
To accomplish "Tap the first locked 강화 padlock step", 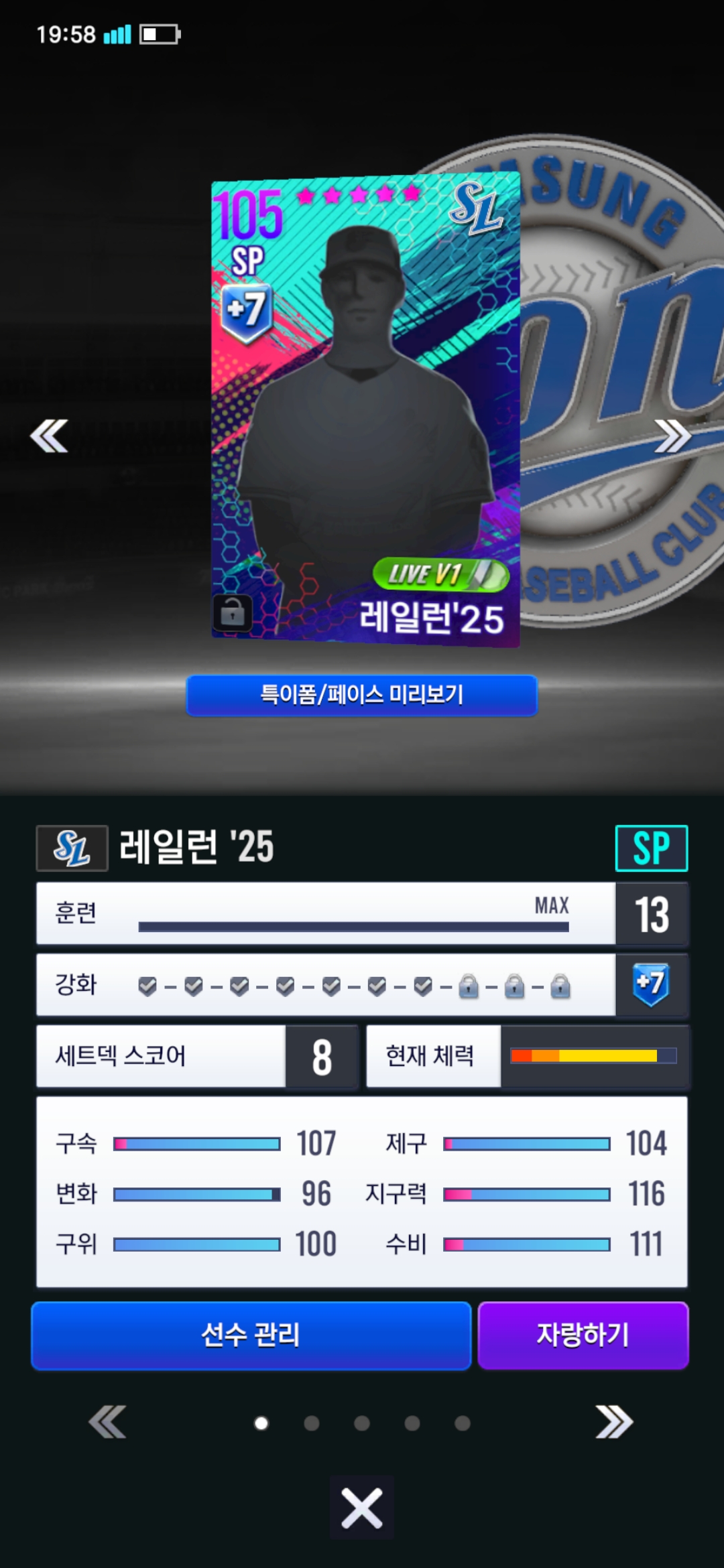I will pyautogui.click(x=469, y=986).
